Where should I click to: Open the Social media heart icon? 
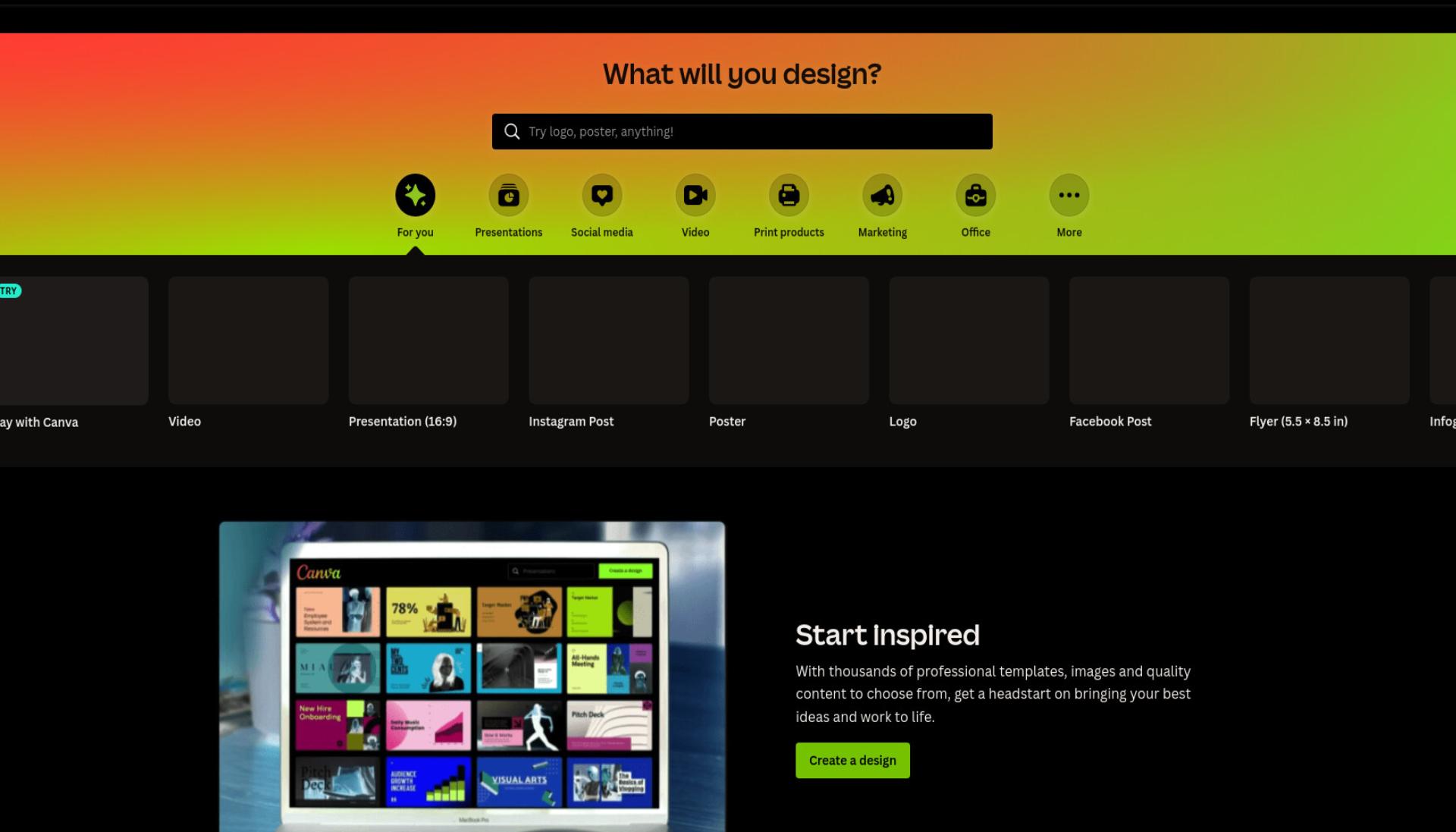pyautogui.click(x=601, y=195)
